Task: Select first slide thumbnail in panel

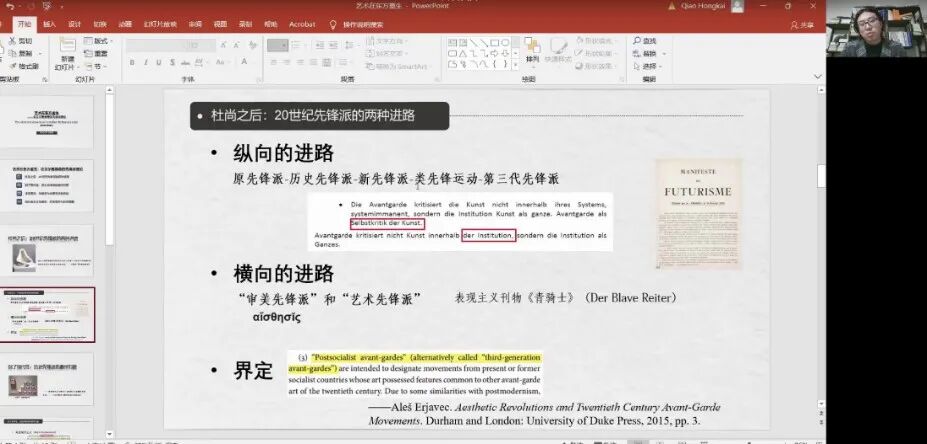Action: (x=47, y=122)
